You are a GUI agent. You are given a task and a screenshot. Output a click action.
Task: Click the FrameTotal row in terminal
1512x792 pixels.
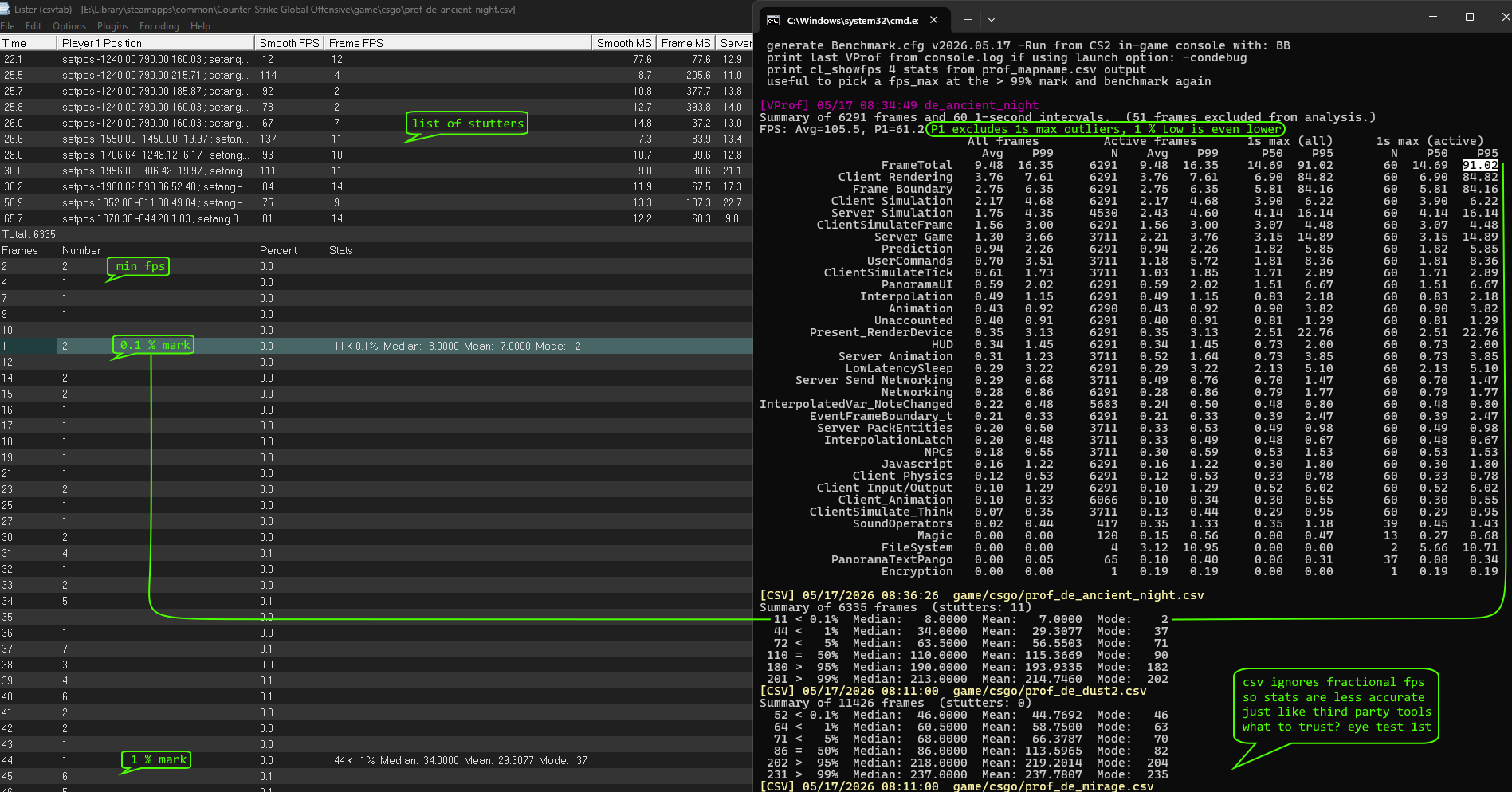click(1189, 165)
